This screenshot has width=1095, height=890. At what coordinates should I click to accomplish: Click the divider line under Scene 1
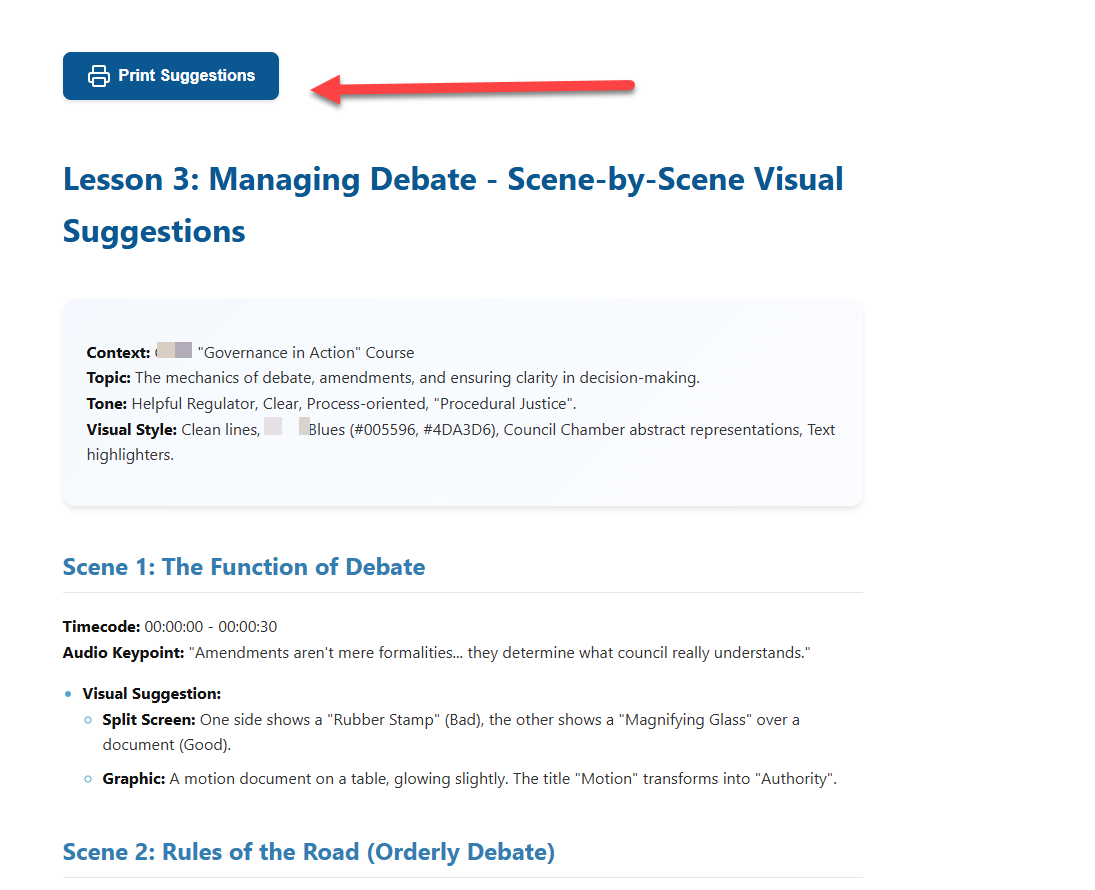(x=460, y=592)
